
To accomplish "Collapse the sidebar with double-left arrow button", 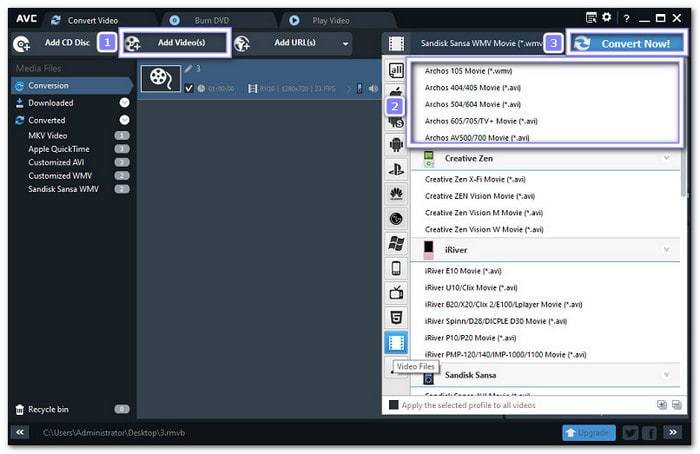I will coord(20,433).
